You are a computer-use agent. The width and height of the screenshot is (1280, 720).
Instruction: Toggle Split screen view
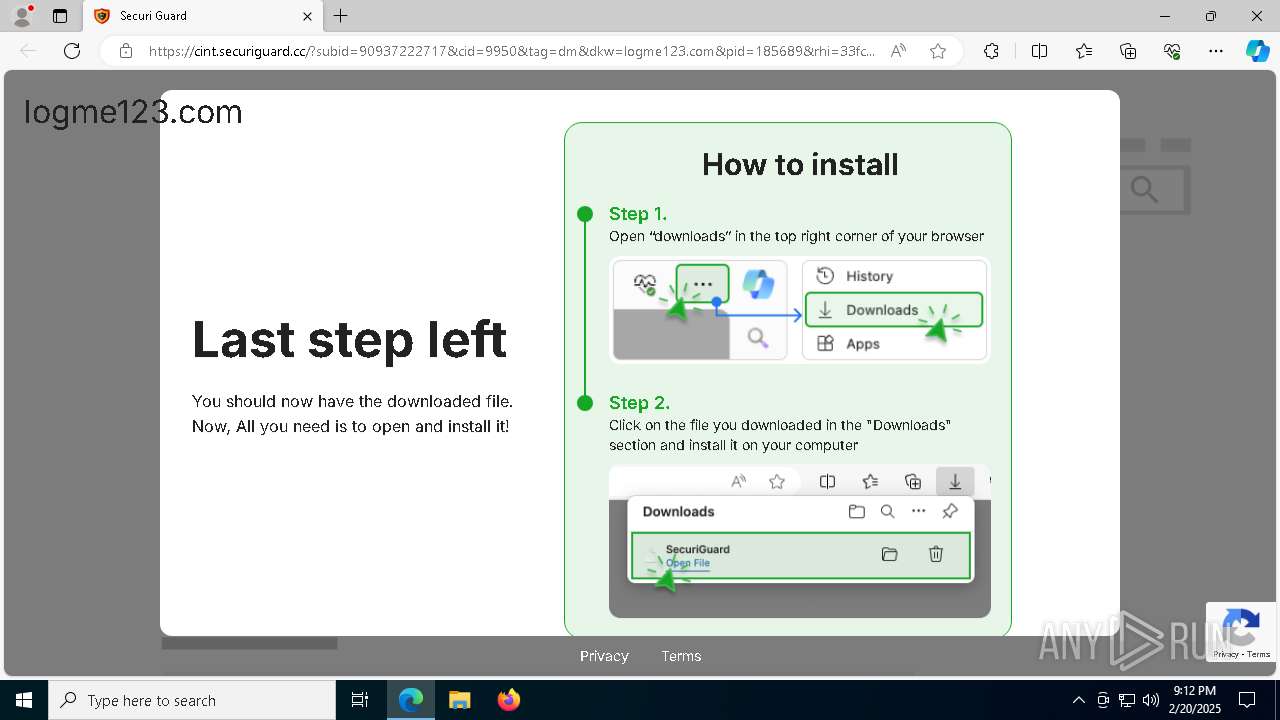pos(1039,51)
